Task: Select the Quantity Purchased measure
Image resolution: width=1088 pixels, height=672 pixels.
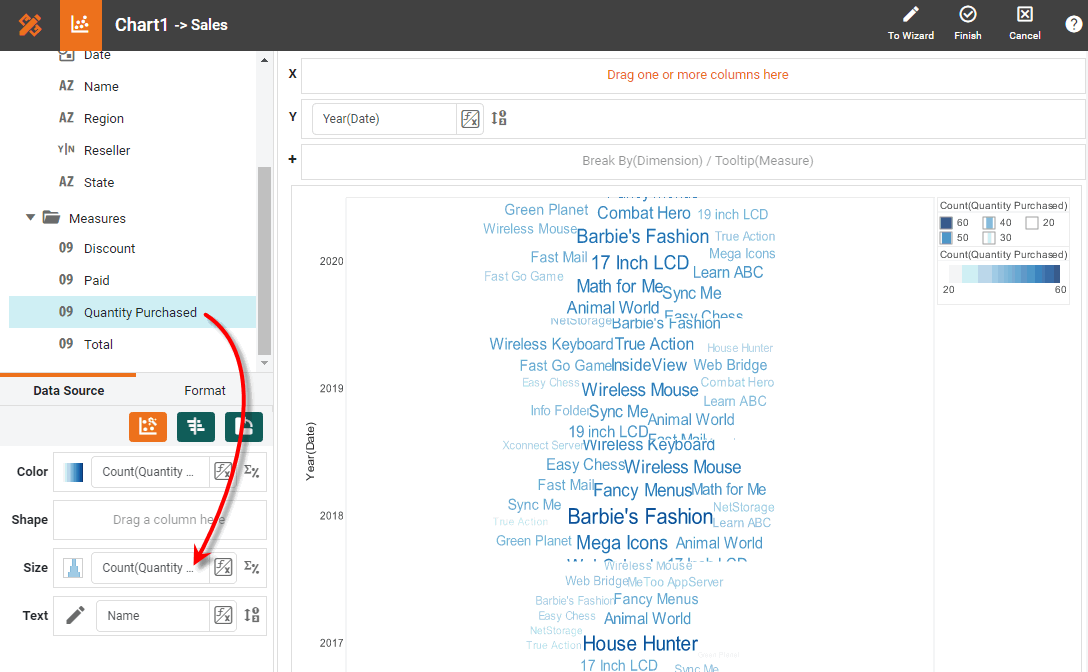Action: 140,312
